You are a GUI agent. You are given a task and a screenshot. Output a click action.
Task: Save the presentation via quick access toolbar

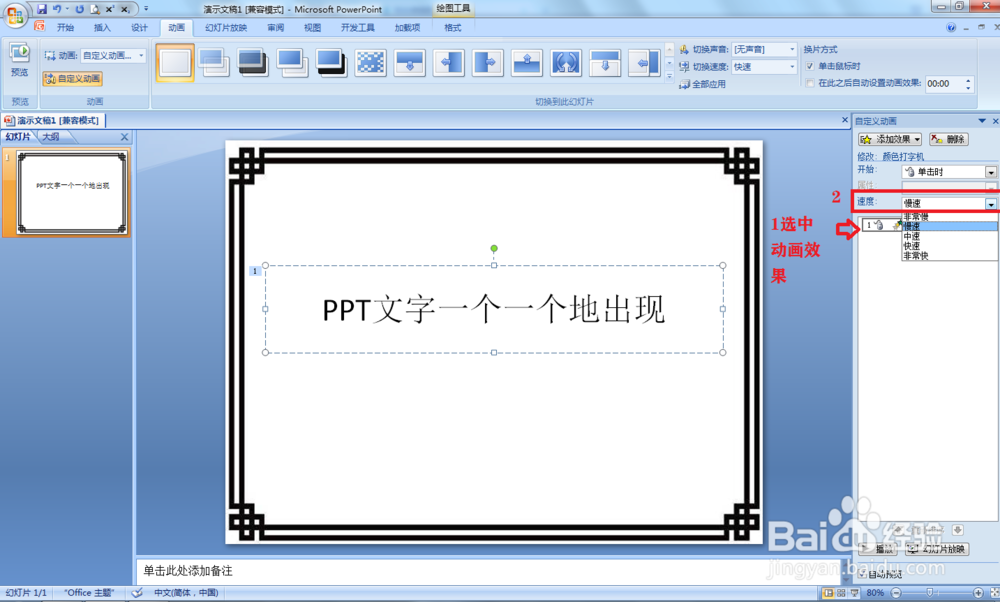(41, 9)
